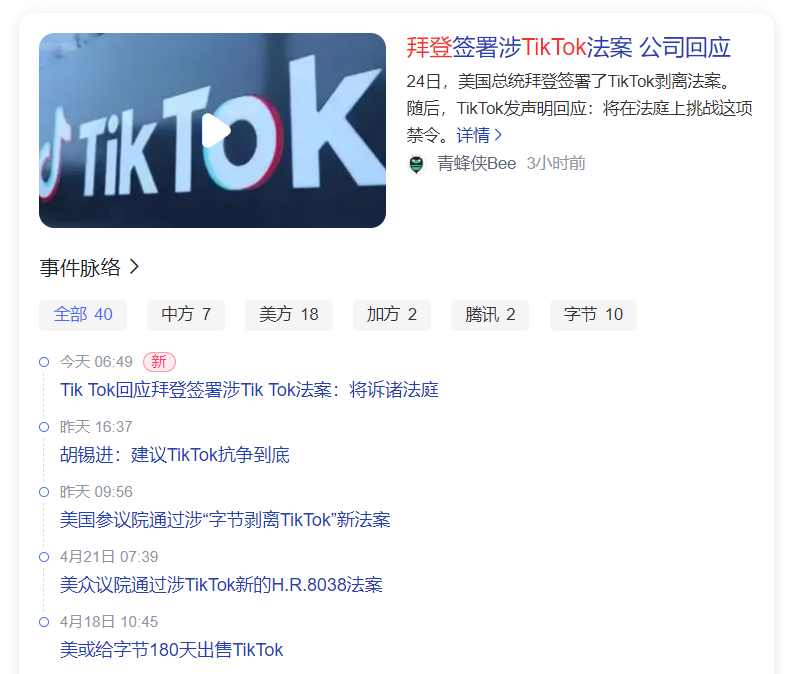This screenshot has width=794, height=674.
Task: Click timeline marker for 4月21日 07:39
Action: pyautogui.click(x=44, y=557)
